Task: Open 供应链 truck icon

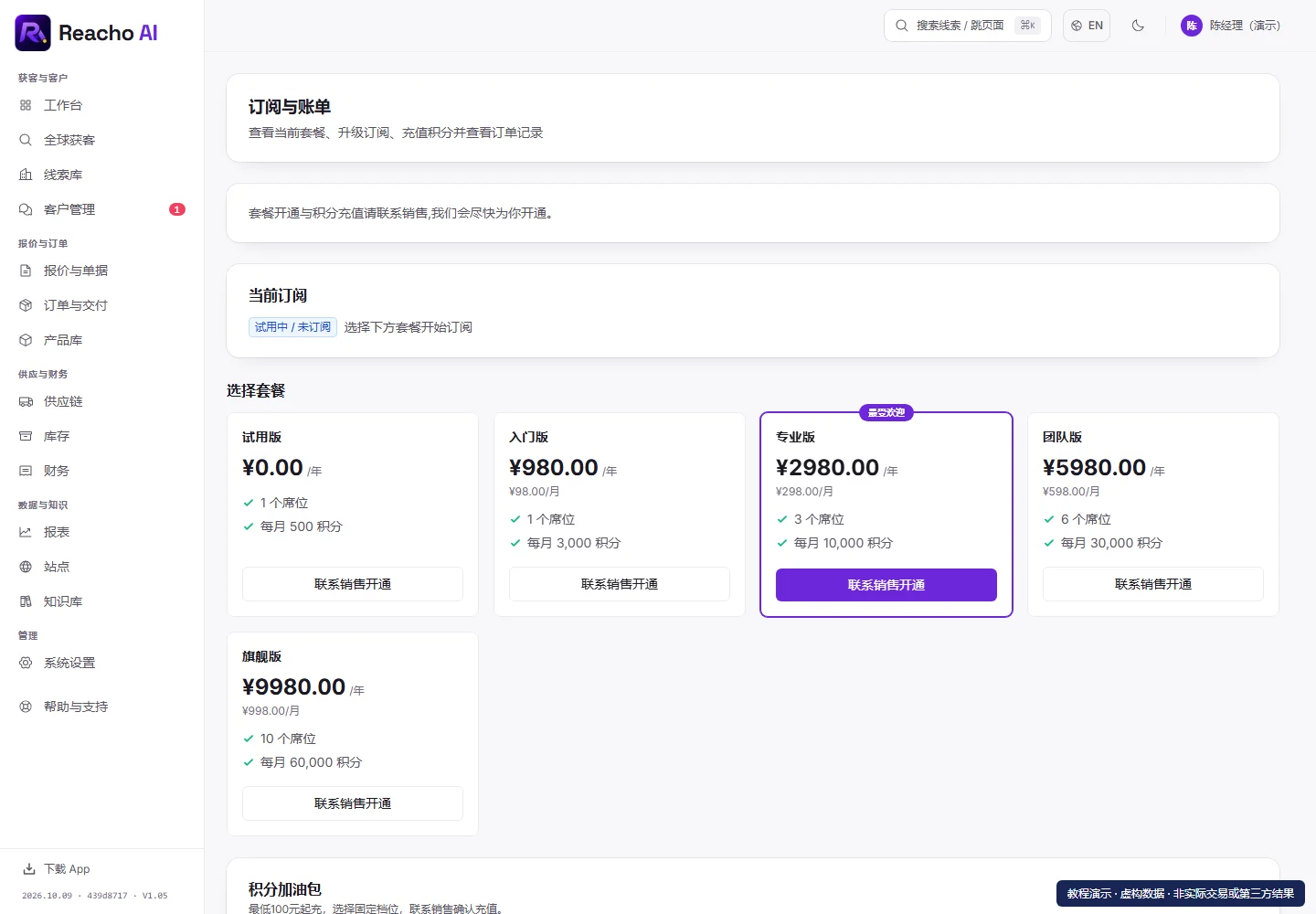Action: (x=26, y=401)
